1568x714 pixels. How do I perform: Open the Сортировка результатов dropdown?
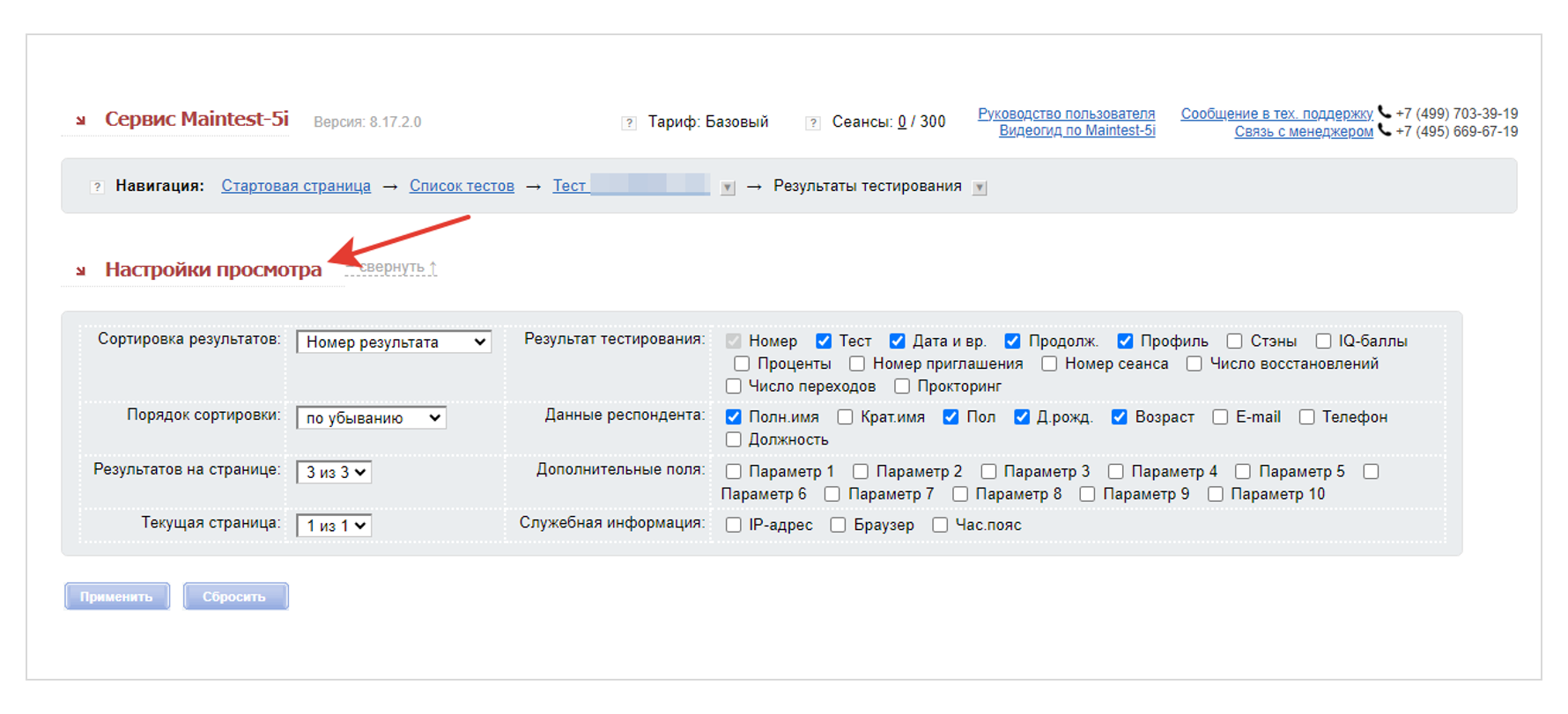pos(394,342)
